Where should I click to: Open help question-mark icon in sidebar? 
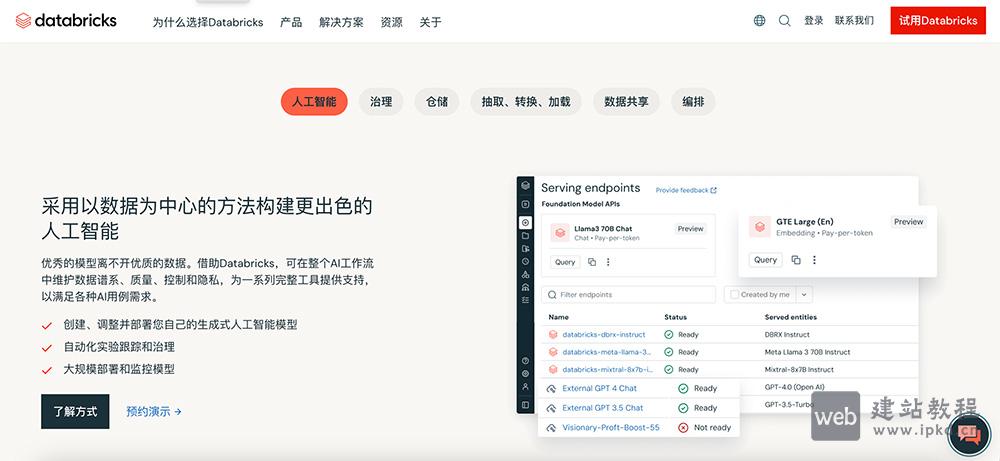525,361
